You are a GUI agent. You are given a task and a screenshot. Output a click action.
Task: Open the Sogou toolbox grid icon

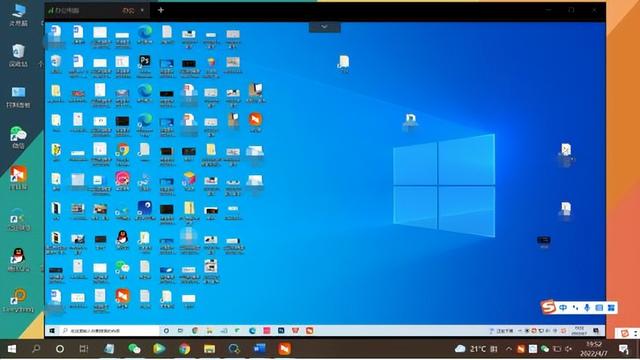pyautogui.click(x=611, y=308)
